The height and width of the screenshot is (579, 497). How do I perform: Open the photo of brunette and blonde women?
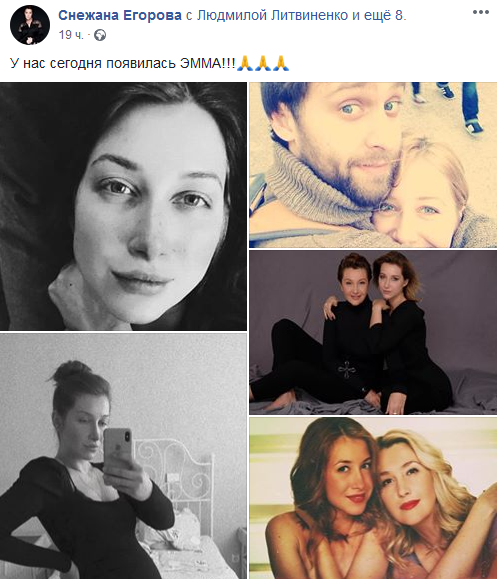pyautogui.click(x=373, y=498)
